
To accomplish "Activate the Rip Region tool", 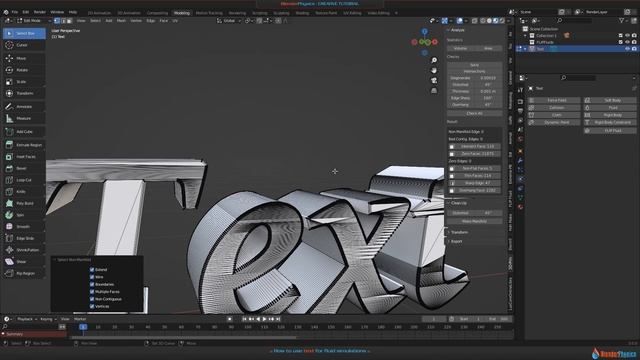I will coord(24,273).
